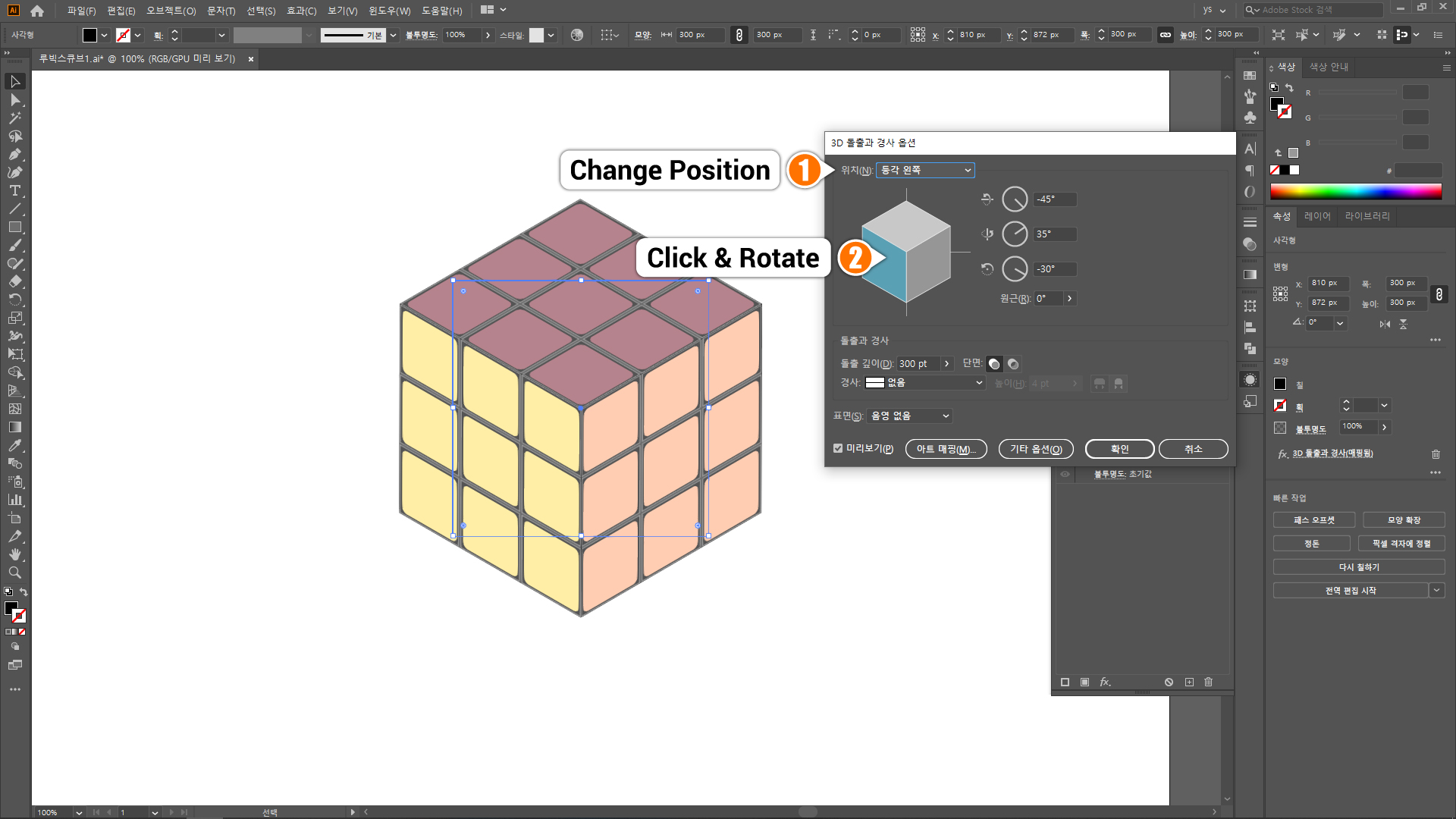Select the Rectangle tool

pyautogui.click(x=15, y=227)
